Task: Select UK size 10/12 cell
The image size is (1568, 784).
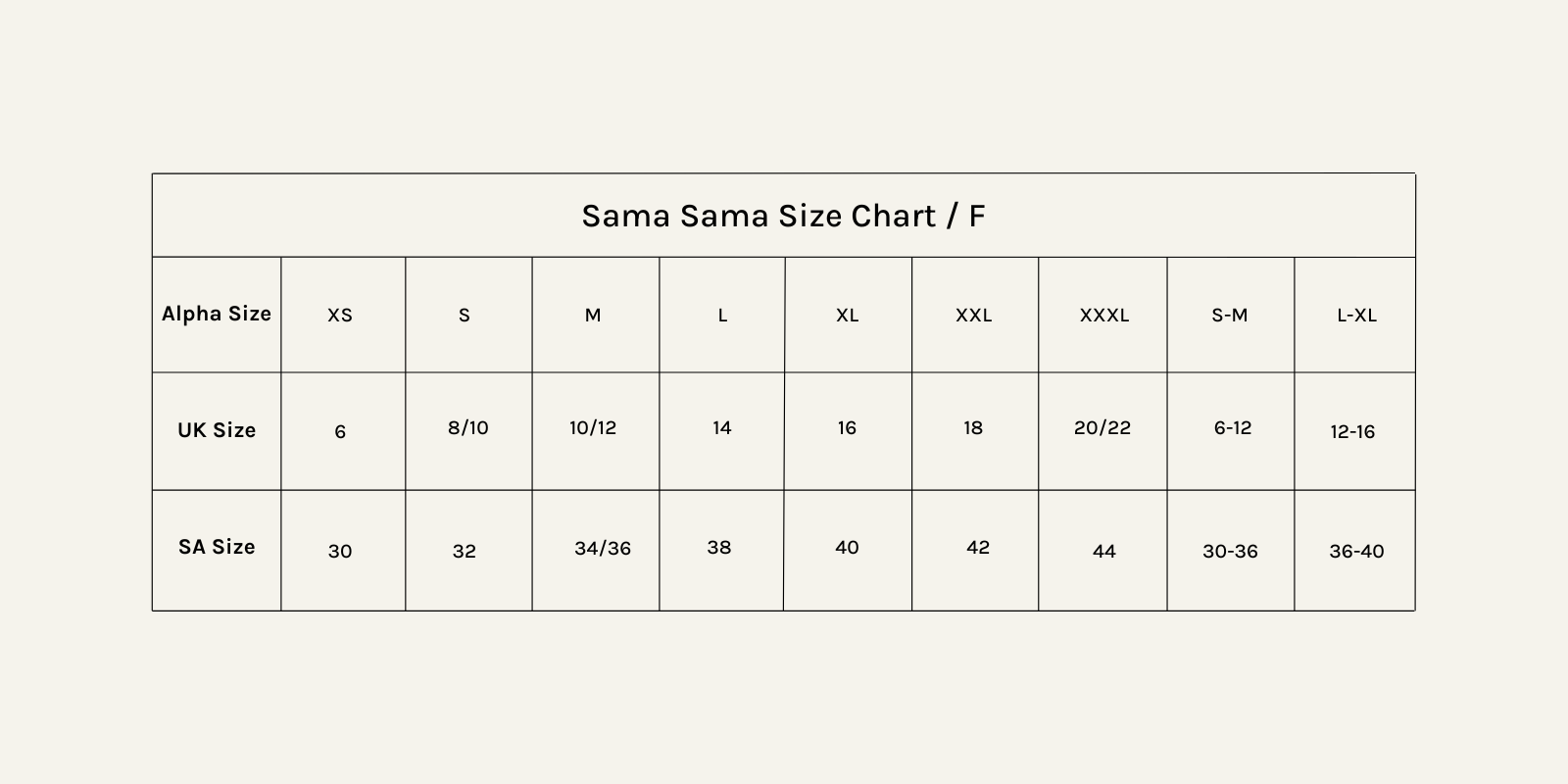Action: [x=593, y=428]
